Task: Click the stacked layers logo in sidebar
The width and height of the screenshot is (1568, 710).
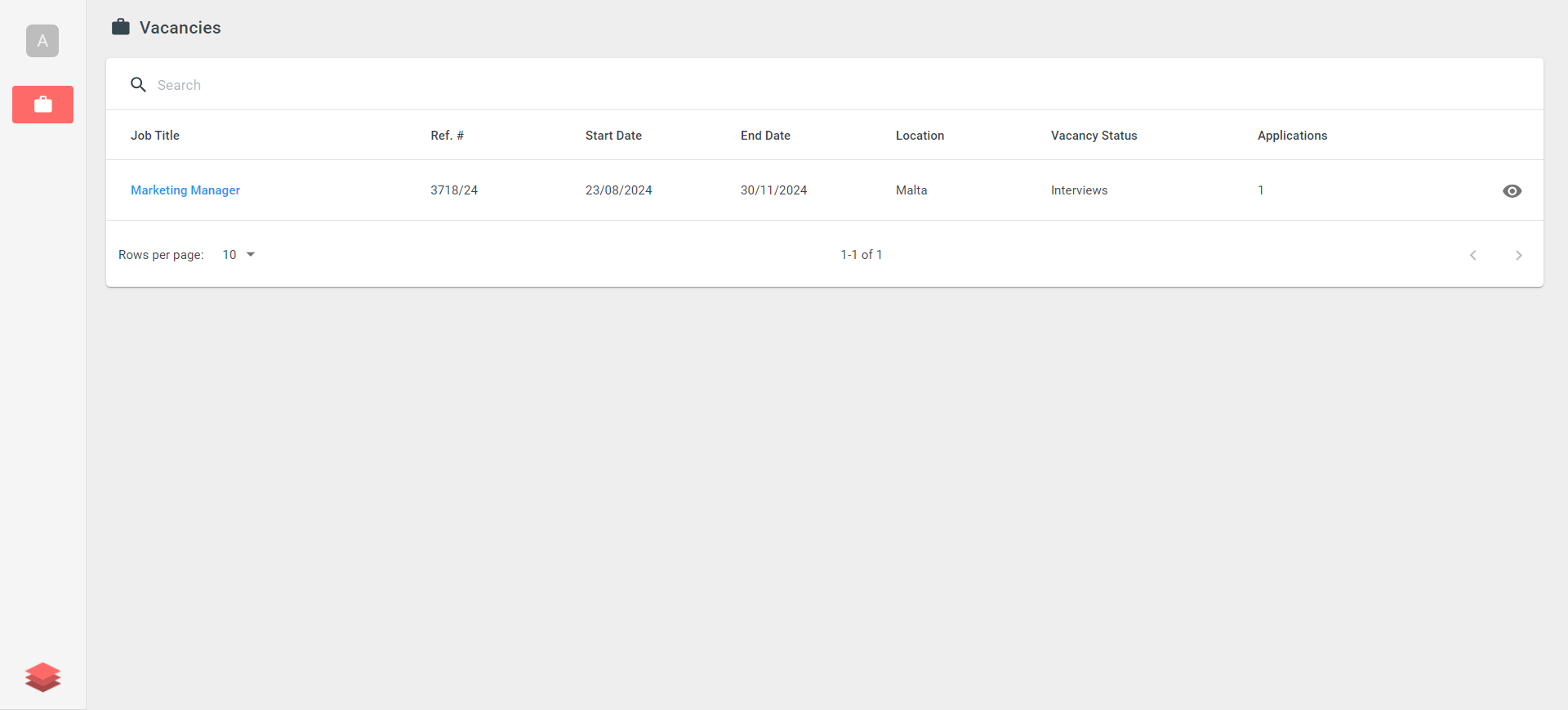Action: 42,677
